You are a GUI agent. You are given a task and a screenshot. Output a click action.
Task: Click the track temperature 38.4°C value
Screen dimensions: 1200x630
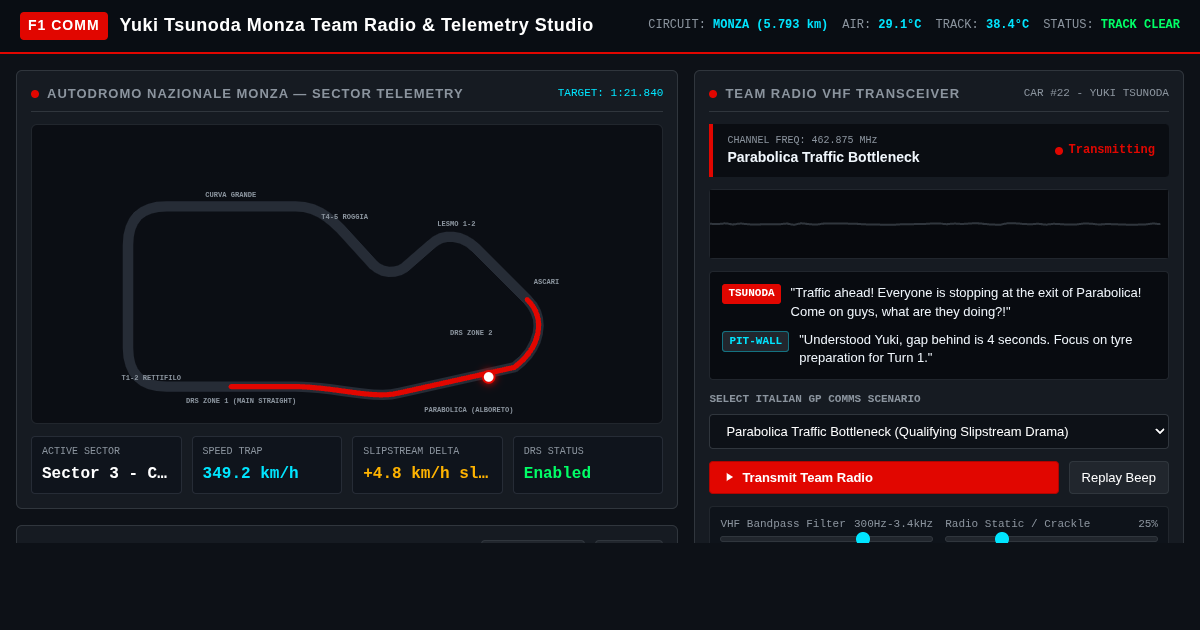(1007, 25)
